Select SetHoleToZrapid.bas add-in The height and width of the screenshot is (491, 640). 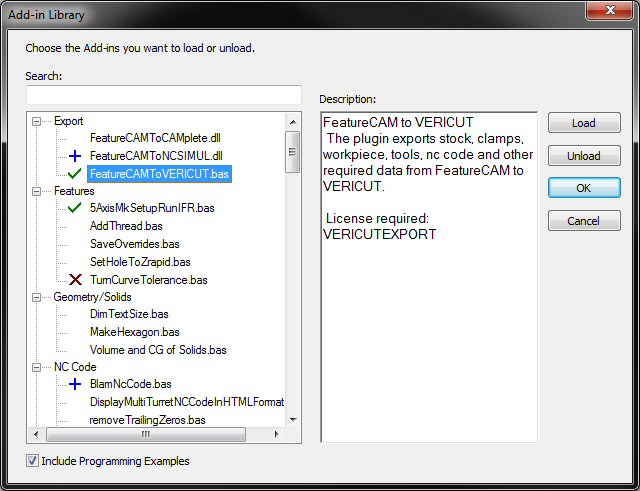140,262
